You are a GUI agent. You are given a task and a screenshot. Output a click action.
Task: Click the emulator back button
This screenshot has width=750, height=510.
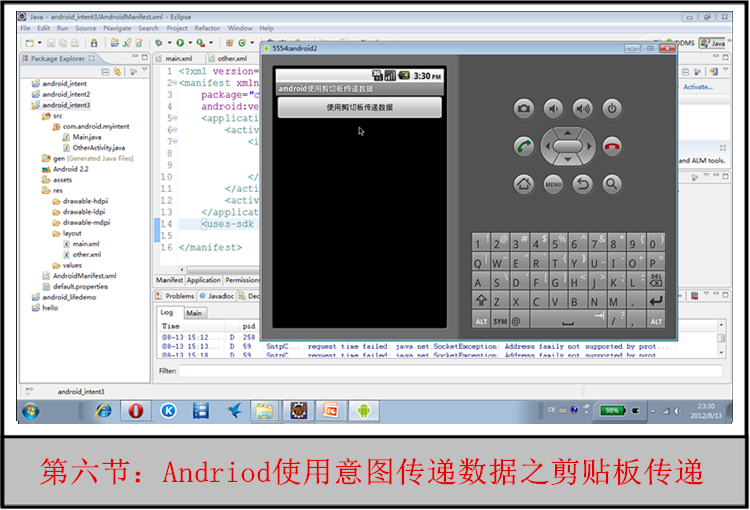pyautogui.click(x=583, y=184)
